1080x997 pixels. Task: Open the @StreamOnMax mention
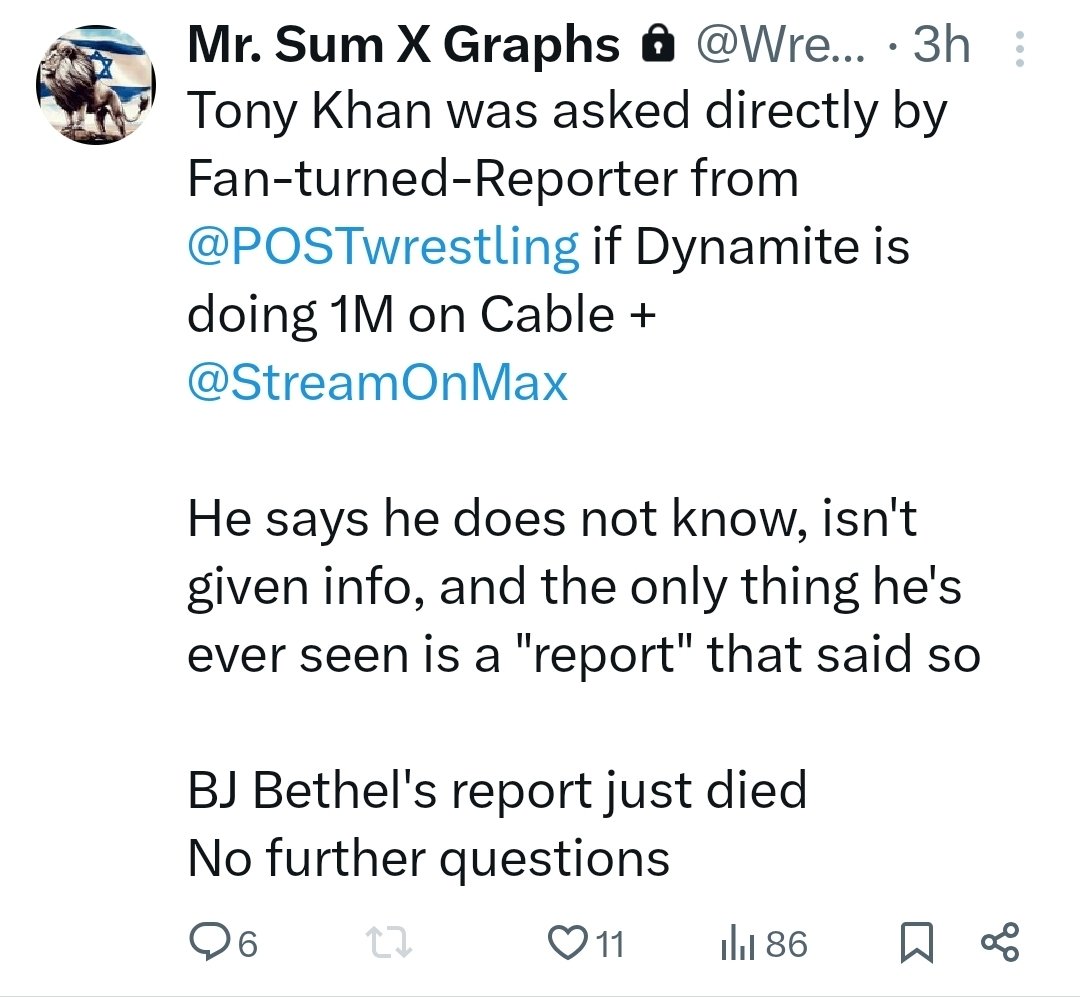(x=378, y=382)
